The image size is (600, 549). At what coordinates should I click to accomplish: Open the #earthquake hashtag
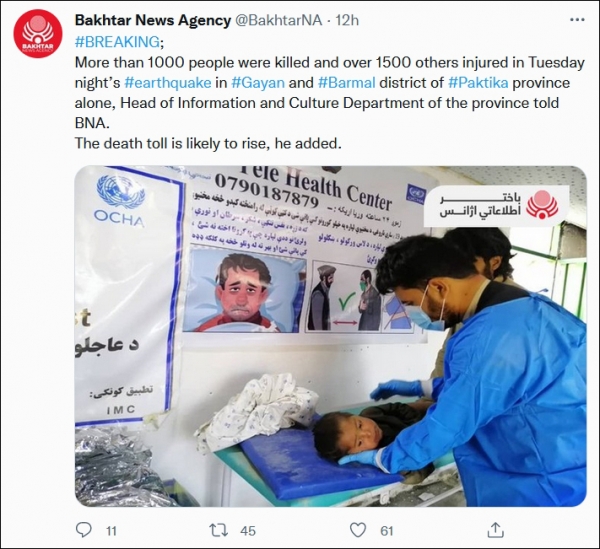(168, 83)
